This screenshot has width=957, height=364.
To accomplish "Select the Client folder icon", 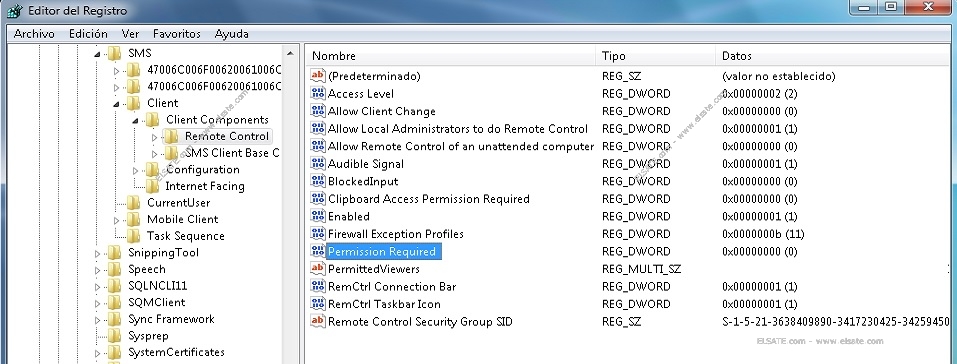I will pyautogui.click(x=133, y=103).
